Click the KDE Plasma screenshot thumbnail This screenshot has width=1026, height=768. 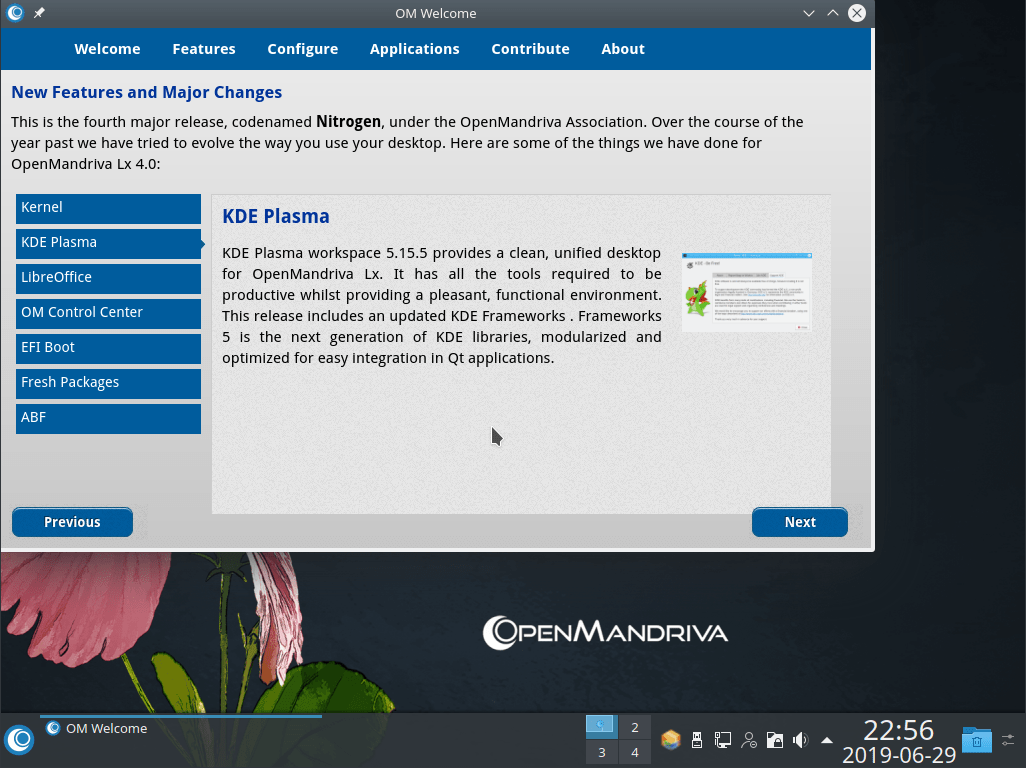pyautogui.click(x=746, y=291)
